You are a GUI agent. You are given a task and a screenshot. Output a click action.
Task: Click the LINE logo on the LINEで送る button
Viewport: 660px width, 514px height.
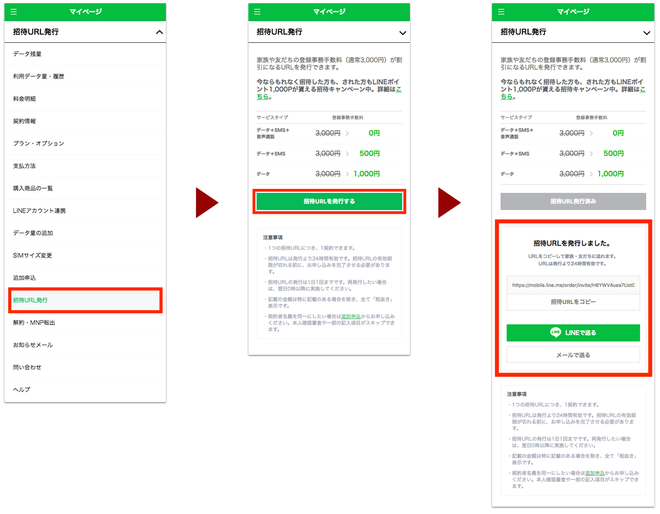click(556, 333)
